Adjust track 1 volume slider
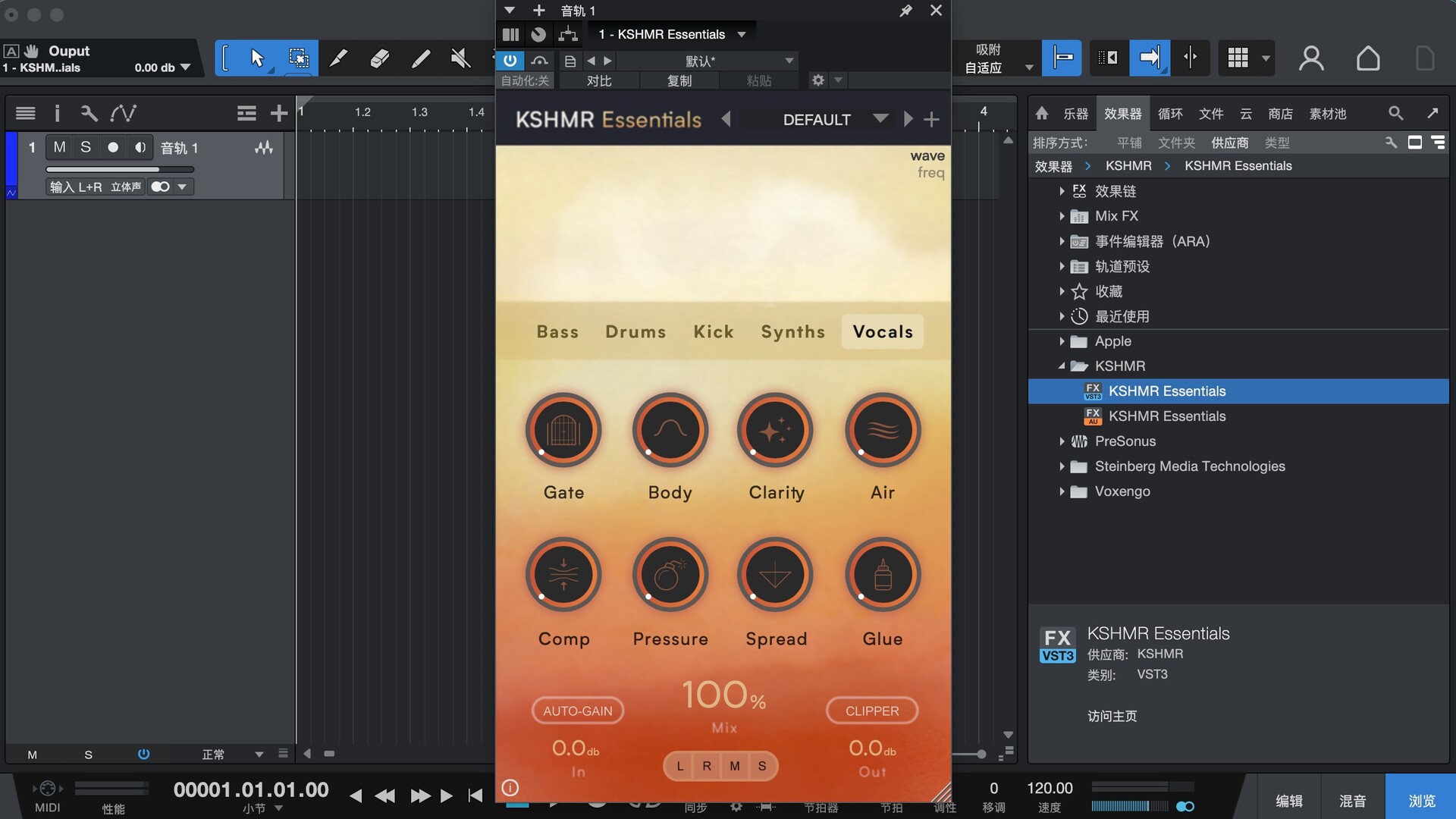 (120, 169)
